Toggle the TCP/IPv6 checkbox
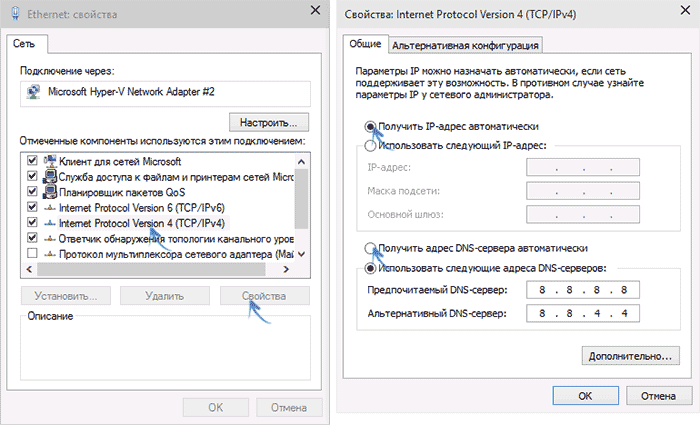The height and width of the screenshot is (425, 700). [32, 207]
